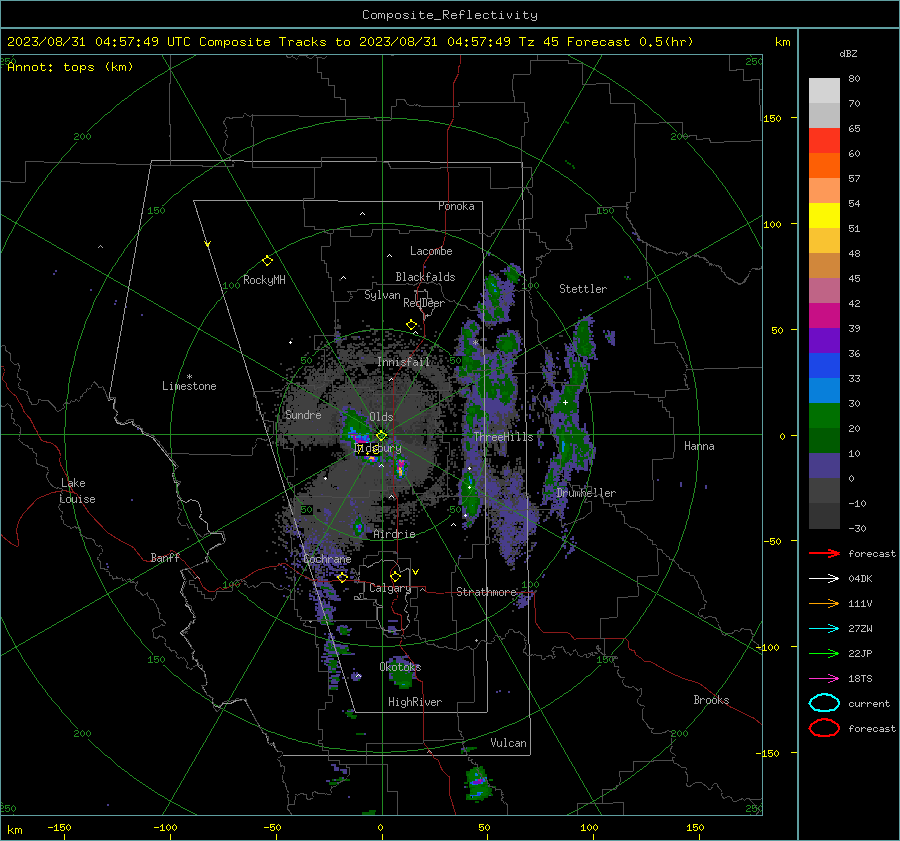Click the Lake Louise label
Screen dimensions: 900x841
pyautogui.click(x=78, y=491)
